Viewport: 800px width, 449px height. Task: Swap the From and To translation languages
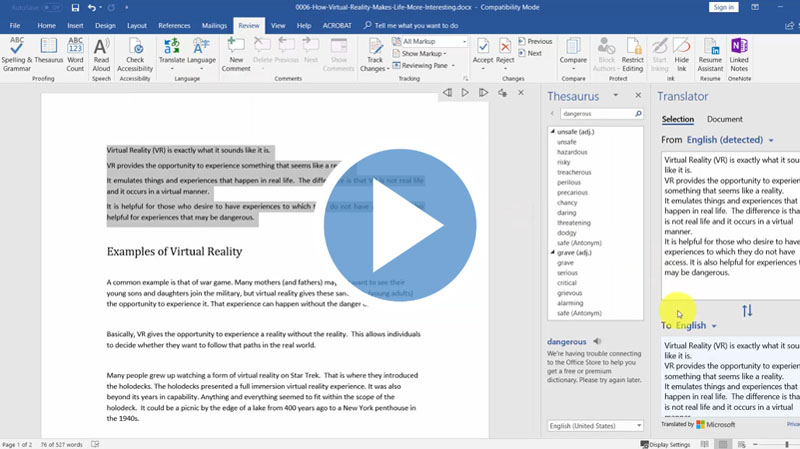point(746,311)
